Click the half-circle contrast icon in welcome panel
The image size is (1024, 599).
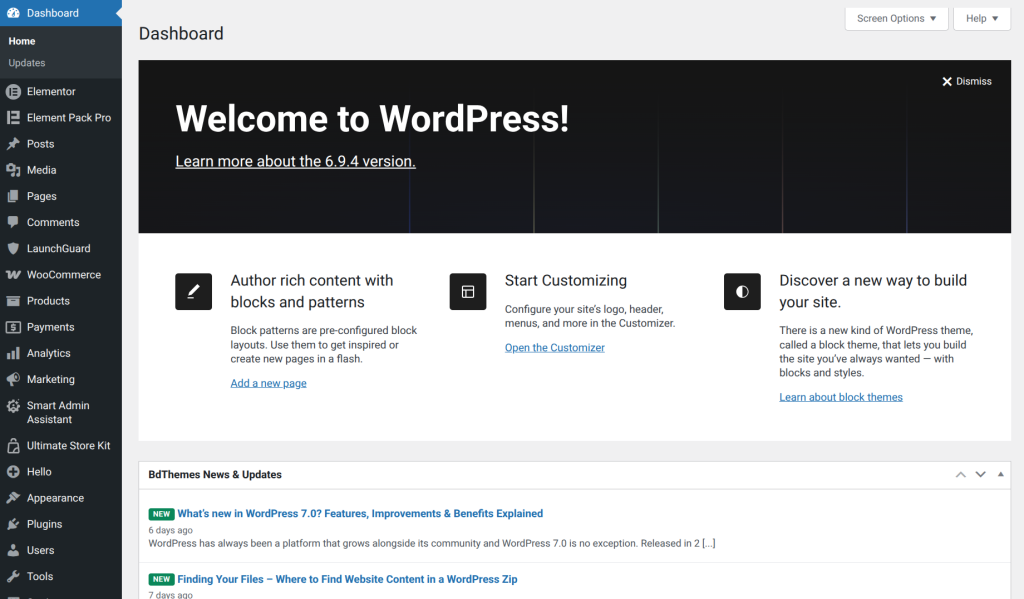[742, 291]
